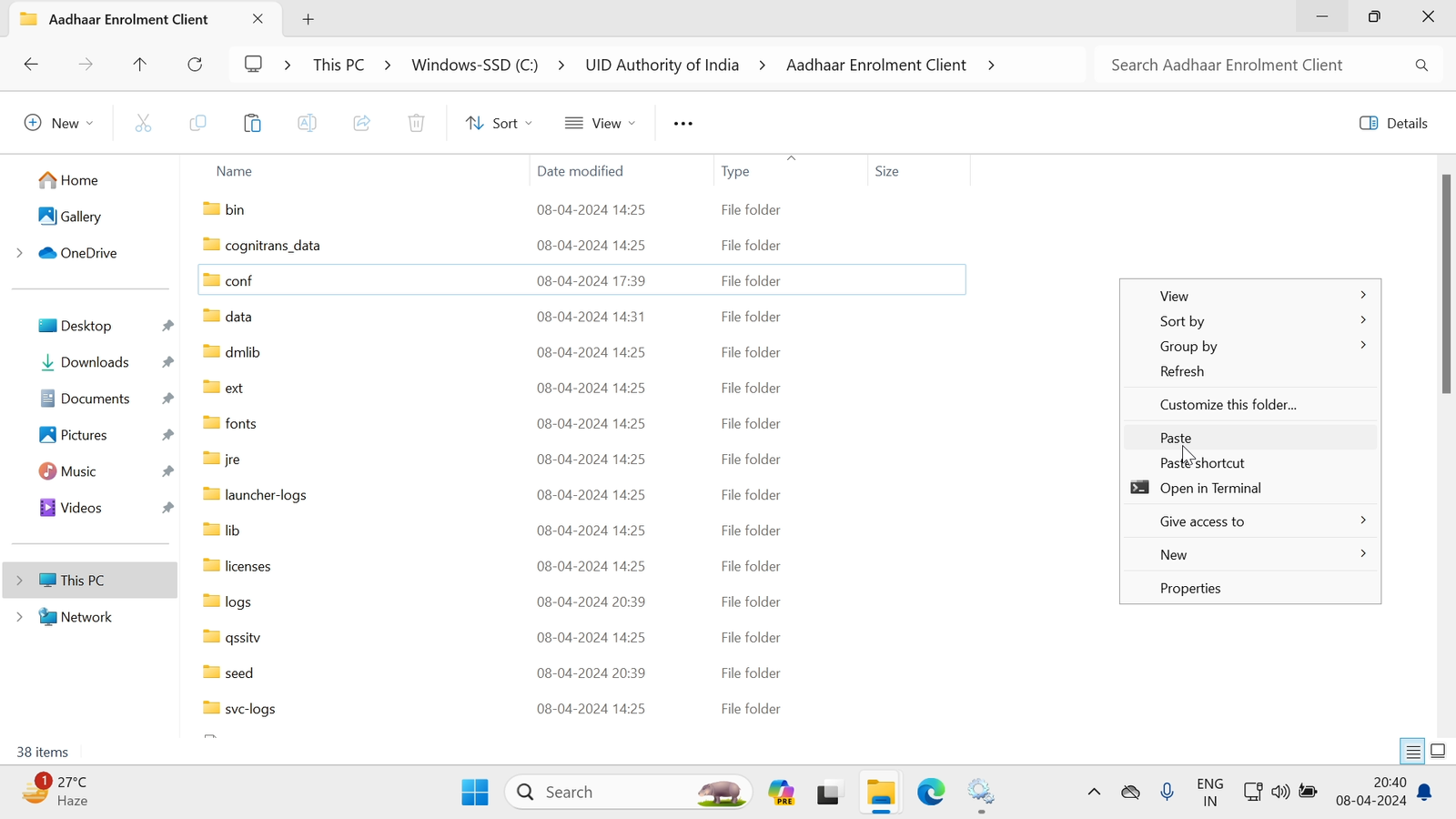The width and height of the screenshot is (1456, 819).
Task: Choose Paste shortcut from context menu
Action: [x=1250, y=463]
